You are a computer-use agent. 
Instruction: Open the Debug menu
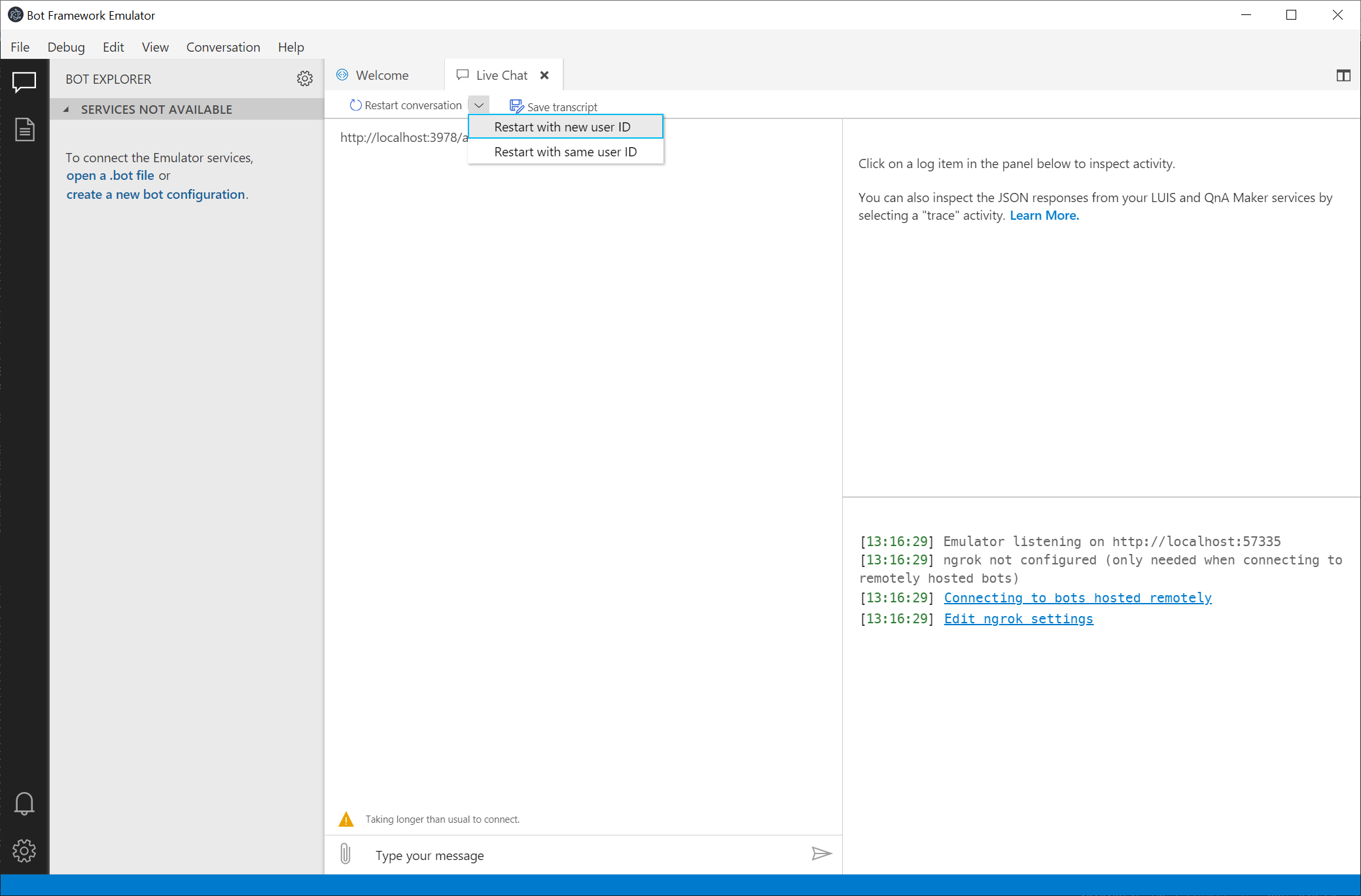(66, 47)
